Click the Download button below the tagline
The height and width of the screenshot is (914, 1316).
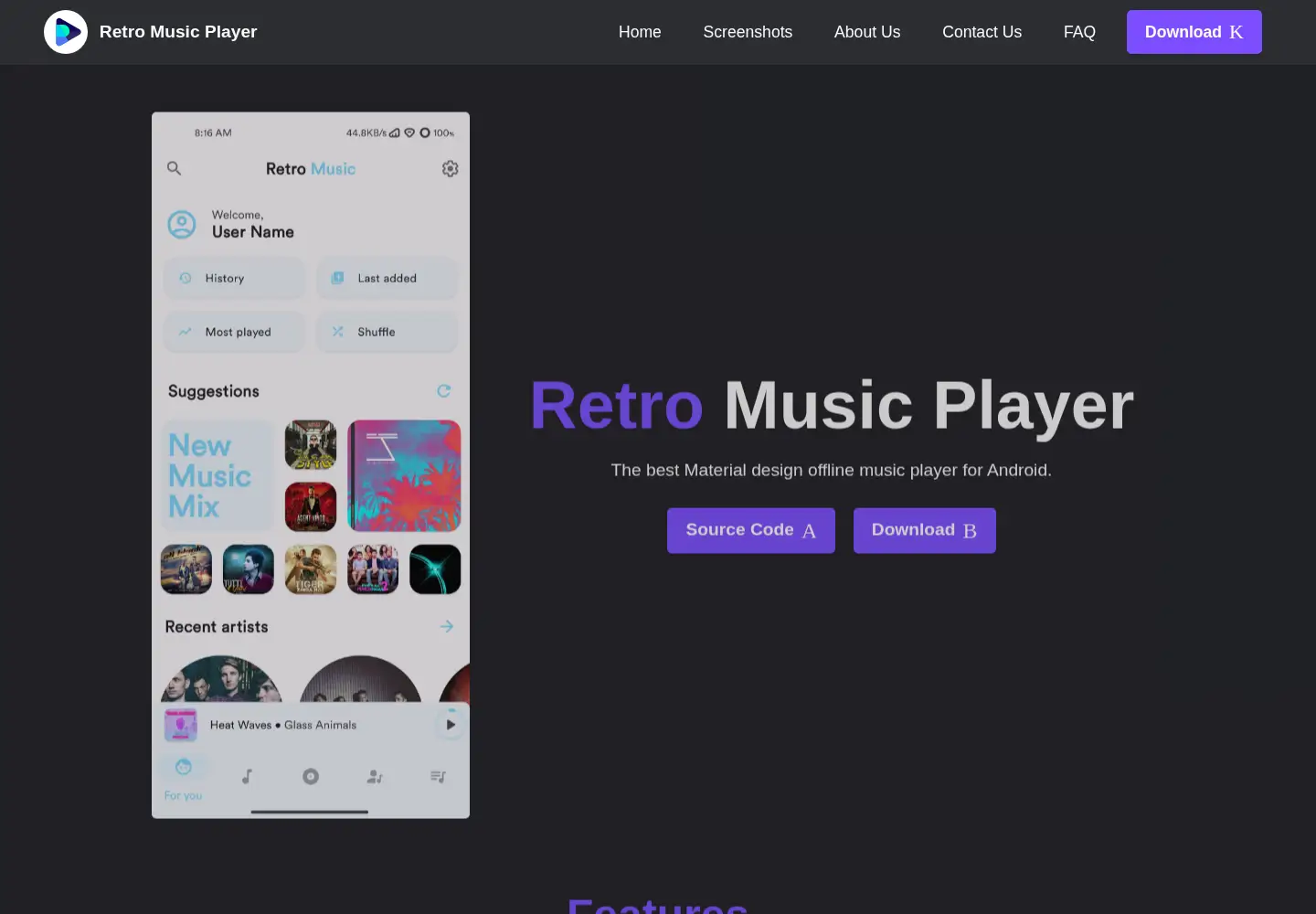point(925,530)
